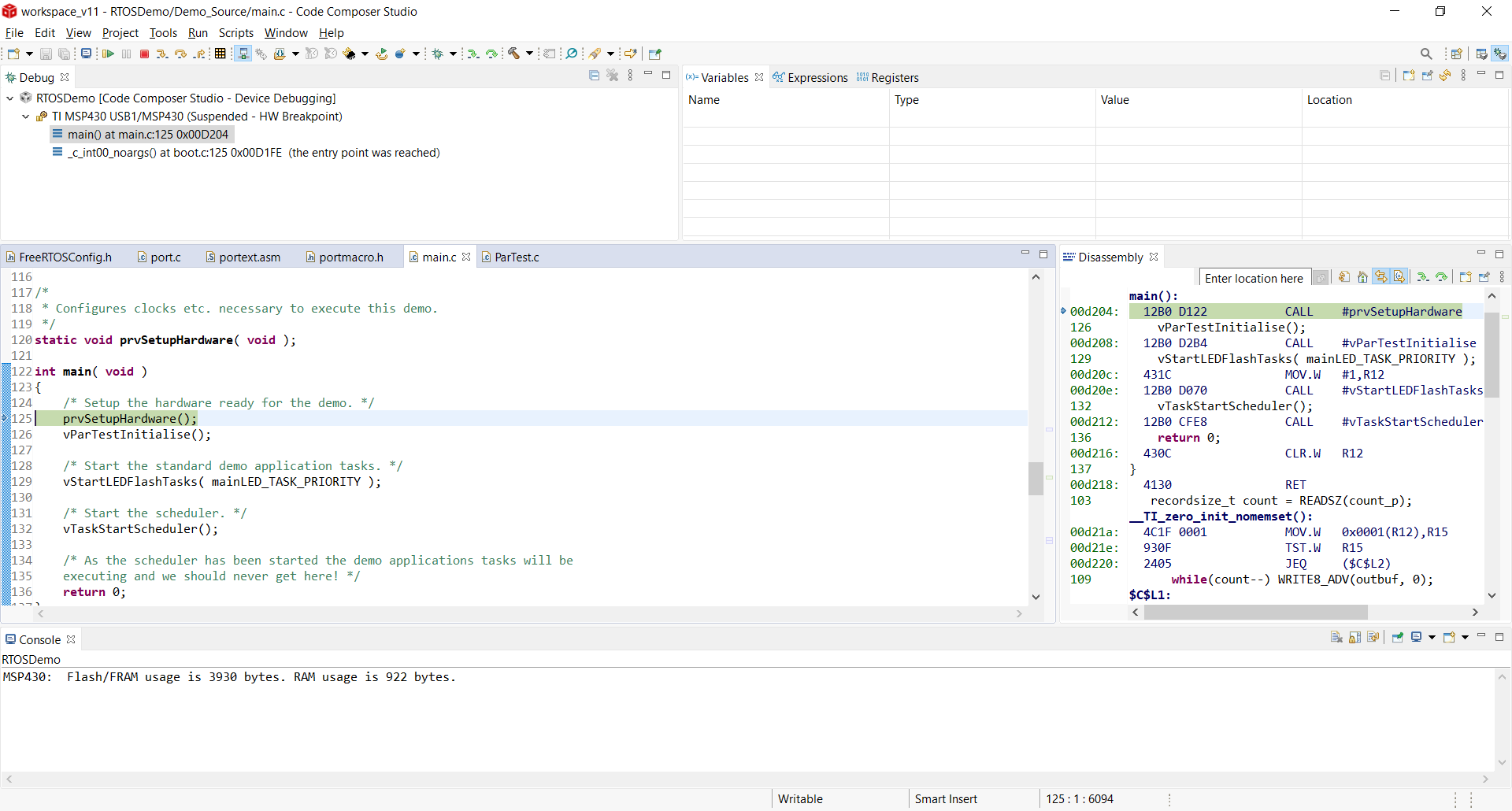
Task: Click the assembly step over icon in main toolbar
Action: coord(491,54)
